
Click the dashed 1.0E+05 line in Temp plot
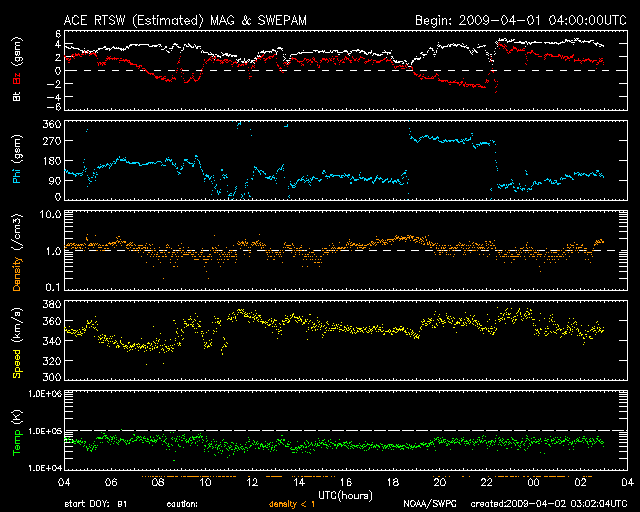346,430
